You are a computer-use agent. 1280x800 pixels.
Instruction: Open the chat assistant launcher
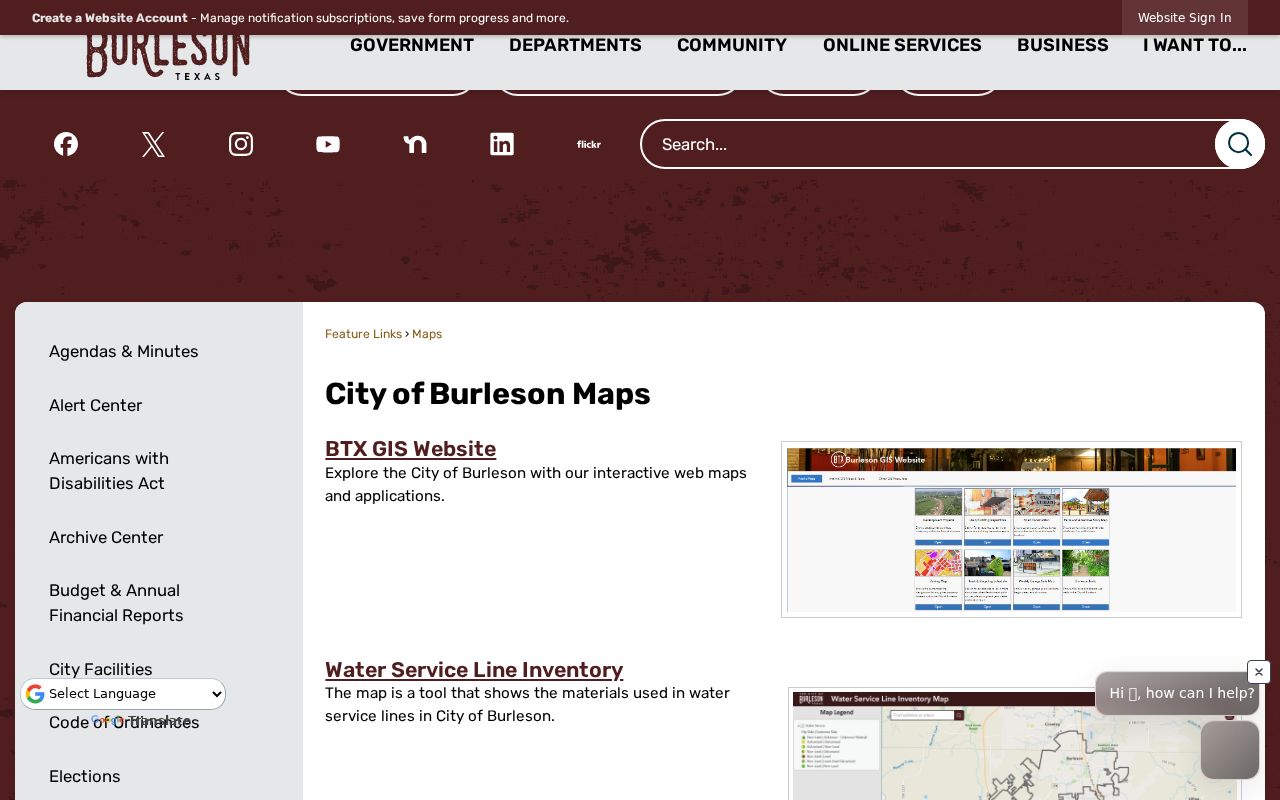coord(1230,750)
